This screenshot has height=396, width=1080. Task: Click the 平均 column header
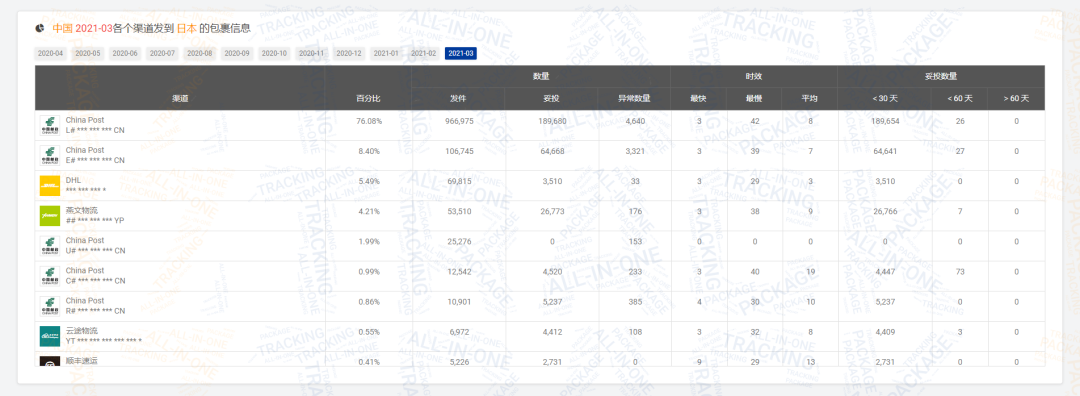[809, 98]
